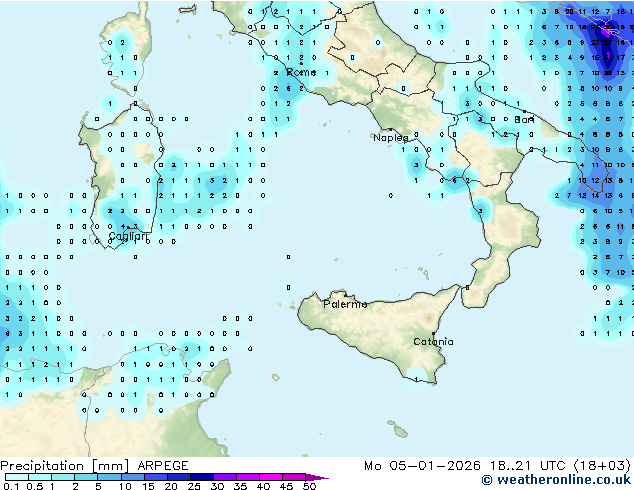The image size is (634, 490).
Task: Select the 40–45 mm legend swatch
Action: (271, 477)
